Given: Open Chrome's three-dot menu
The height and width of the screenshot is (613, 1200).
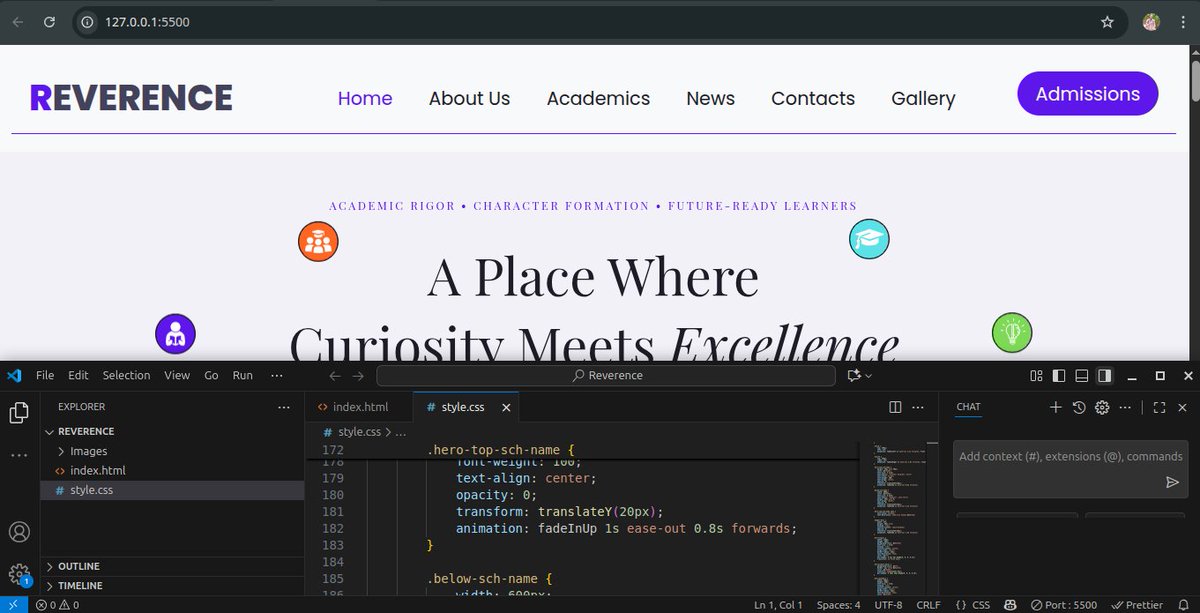Looking at the screenshot, I should pos(1181,22).
